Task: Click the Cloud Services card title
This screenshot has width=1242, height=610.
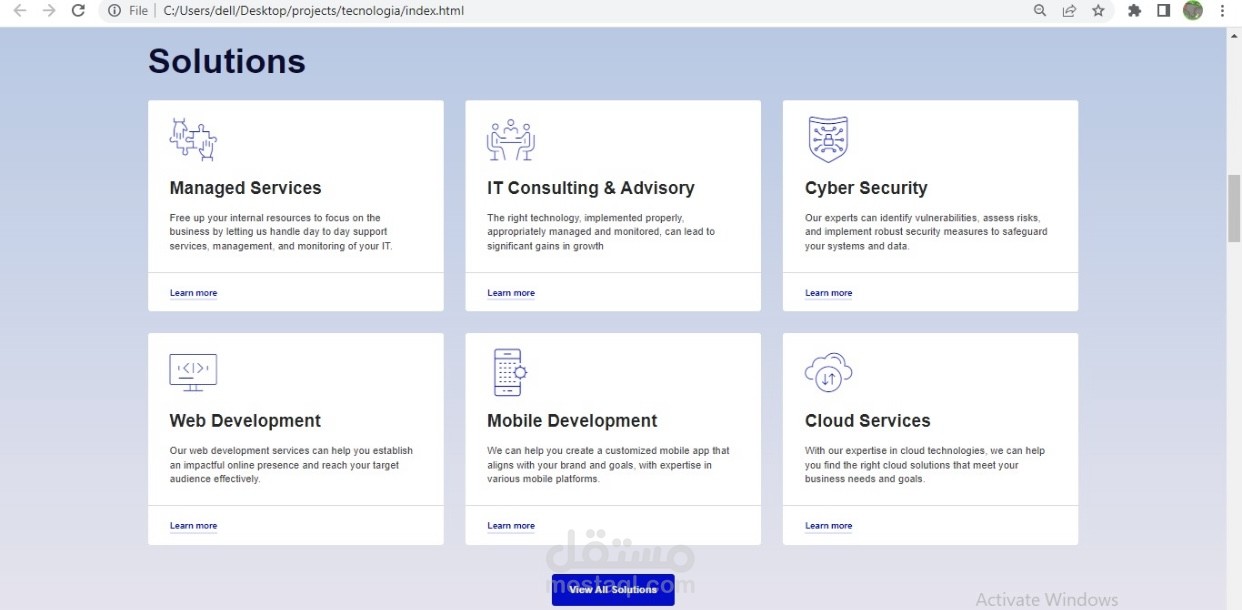Action: (x=868, y=421)
